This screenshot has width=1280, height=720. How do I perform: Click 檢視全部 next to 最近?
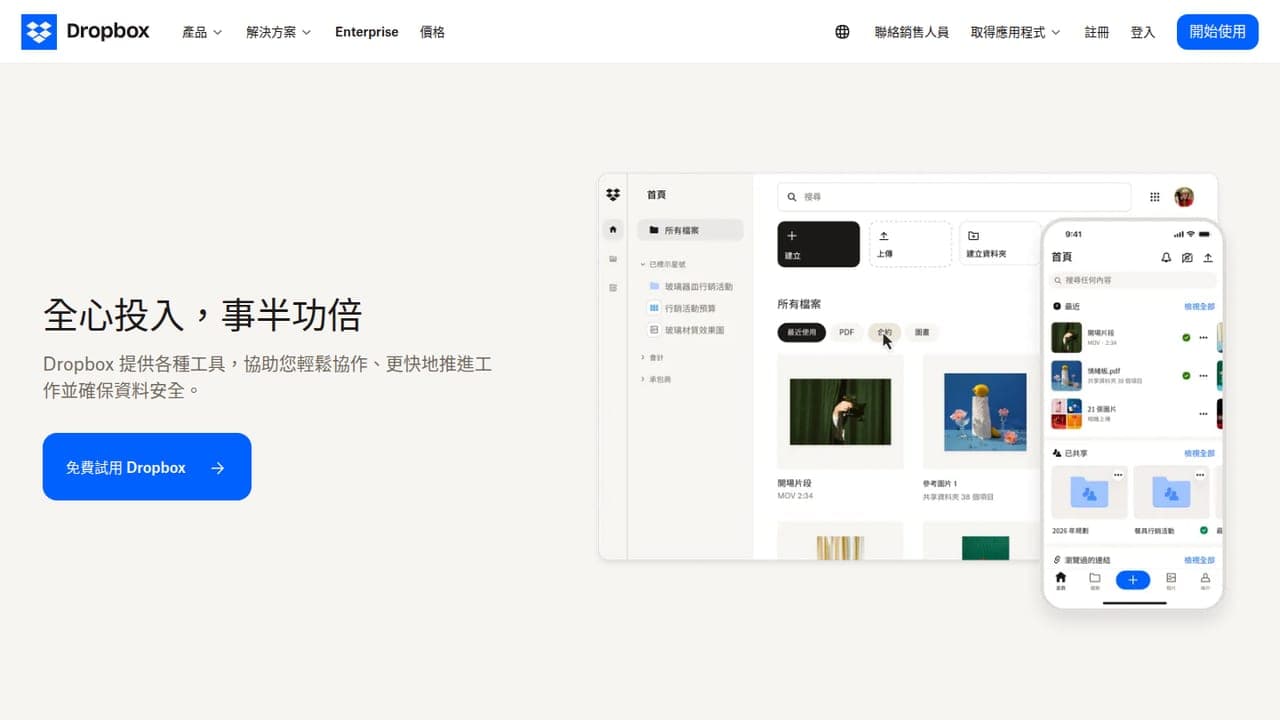tap(1199, 306)
